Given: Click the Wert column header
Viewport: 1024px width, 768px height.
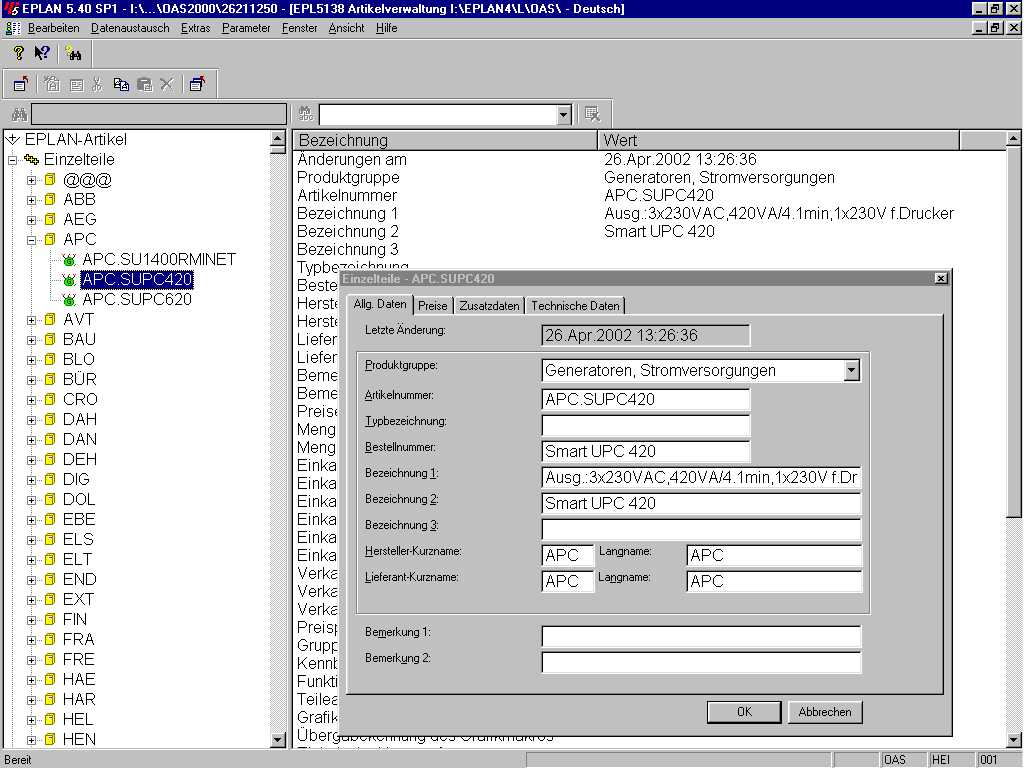Looking at the screenshot, I should point(778,140).
